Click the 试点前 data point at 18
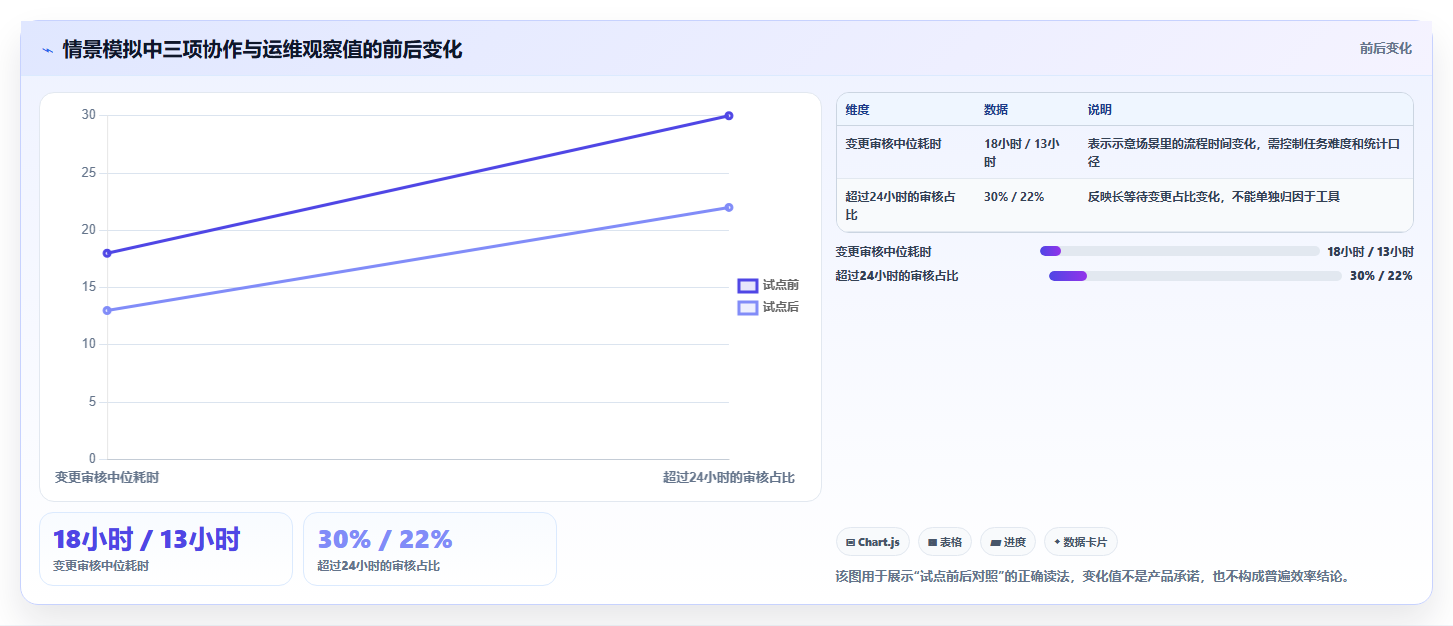The image size is (1453, 626). point(107,253)
